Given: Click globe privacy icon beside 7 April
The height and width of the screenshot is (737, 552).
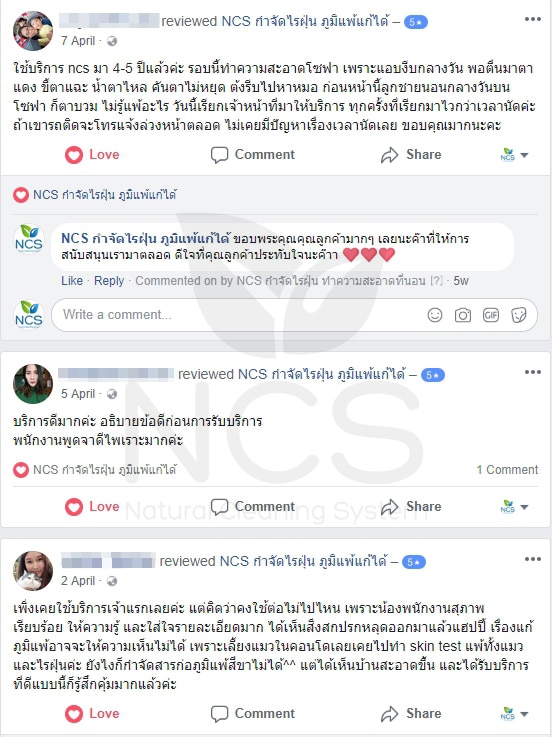Looking at the screenshot, I should [x=112, y=41].
